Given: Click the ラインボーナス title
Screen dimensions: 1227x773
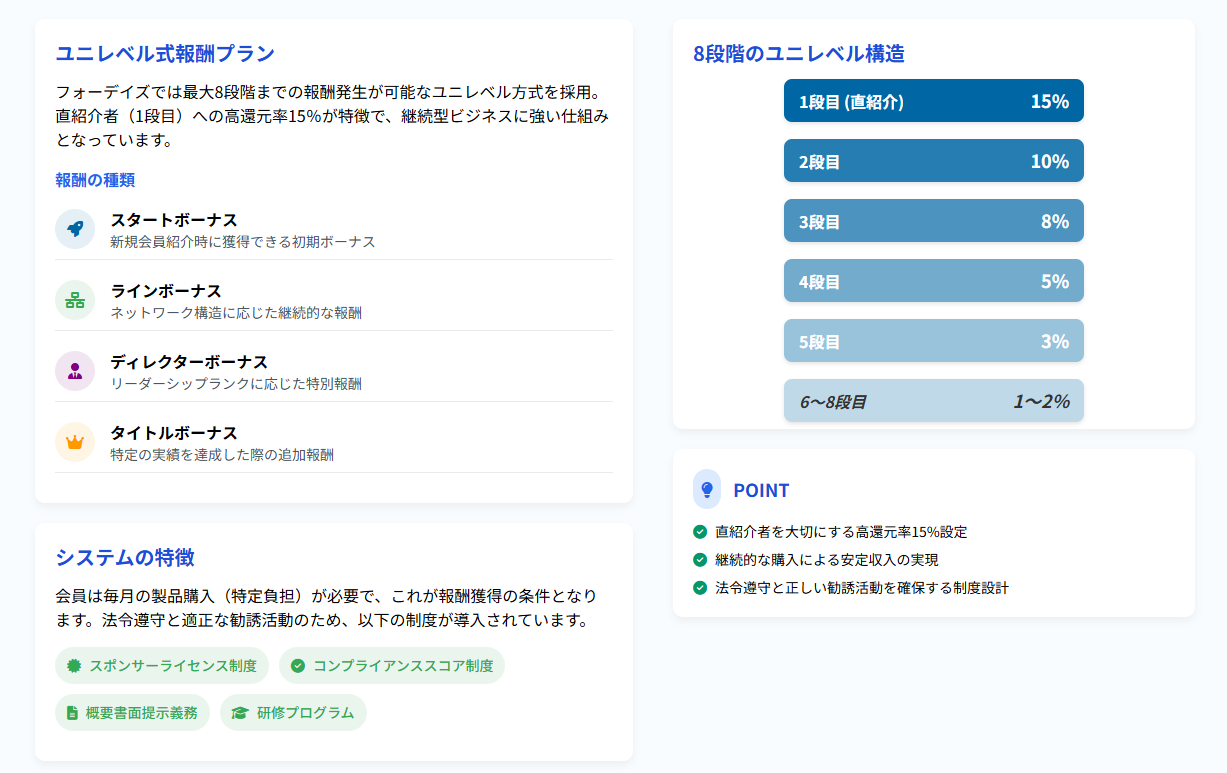Looking at the screenshot, I should click(x=166, y=291).
